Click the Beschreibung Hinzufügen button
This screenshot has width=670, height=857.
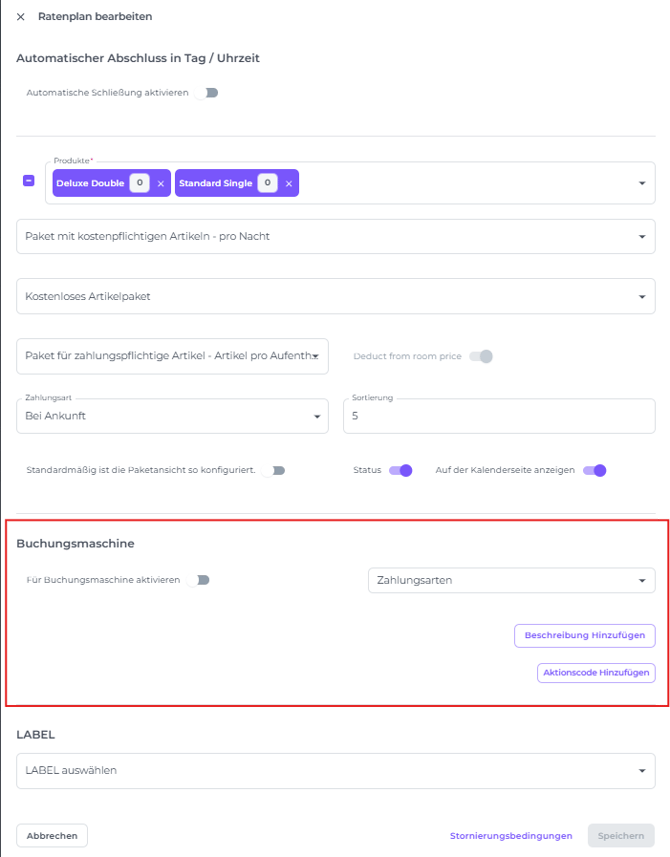coord(585,636)
